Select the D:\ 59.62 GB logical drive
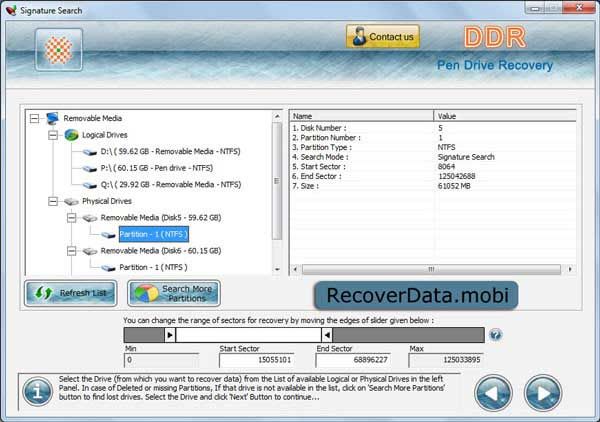 pos(171,152)
